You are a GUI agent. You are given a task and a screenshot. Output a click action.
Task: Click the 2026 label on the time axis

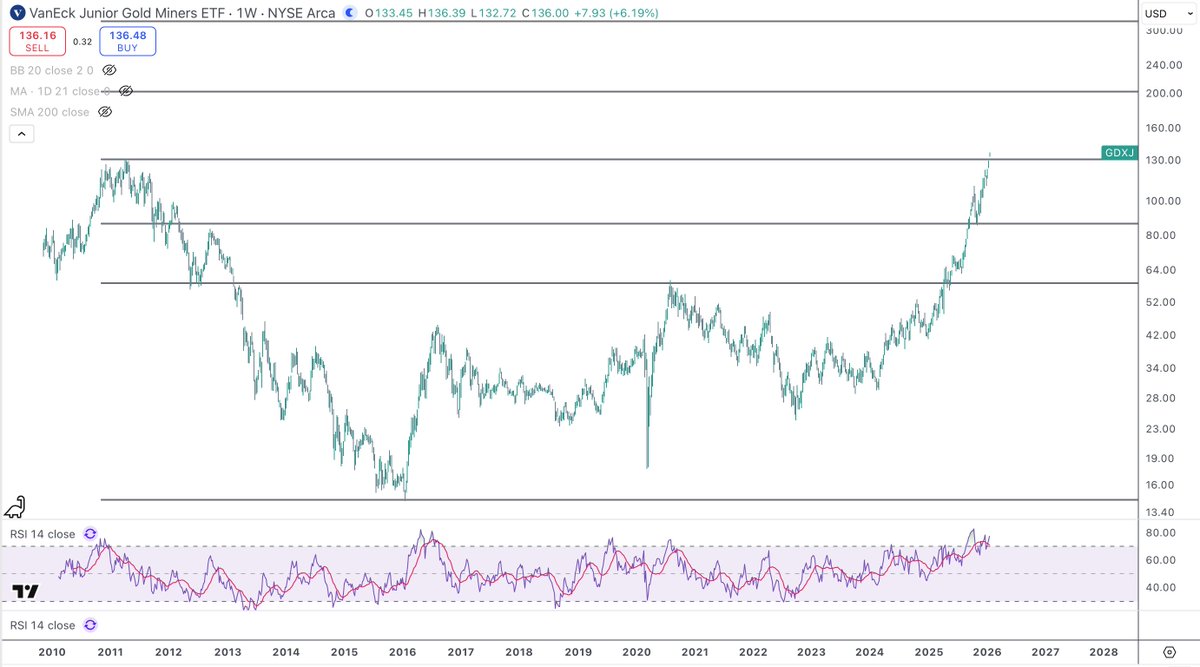point(987,651)
